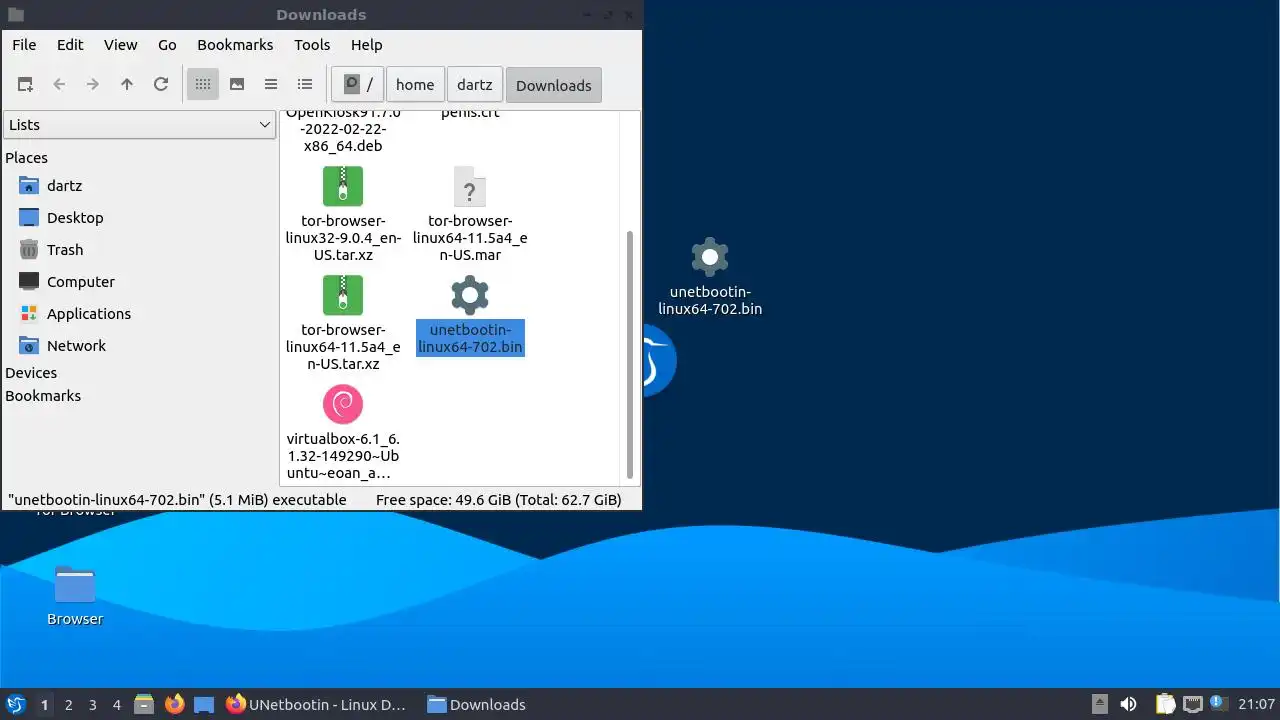Click the 'Downloads' path button
The image size is (1280, 720).
[554, 85]
